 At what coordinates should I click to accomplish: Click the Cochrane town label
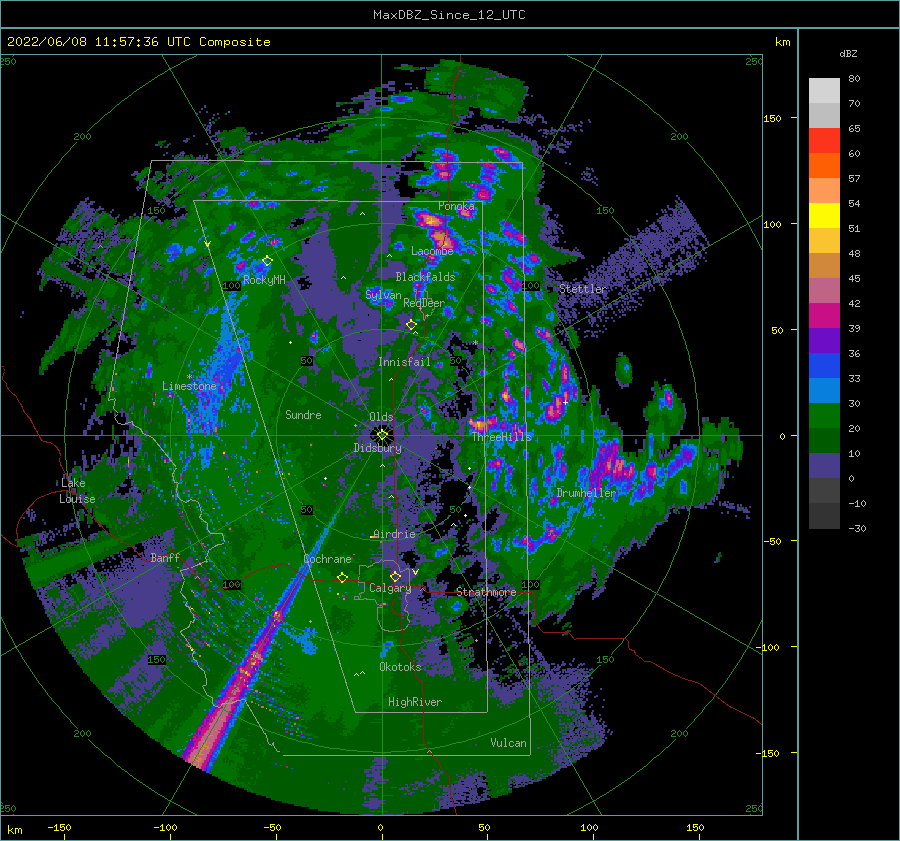327,559
